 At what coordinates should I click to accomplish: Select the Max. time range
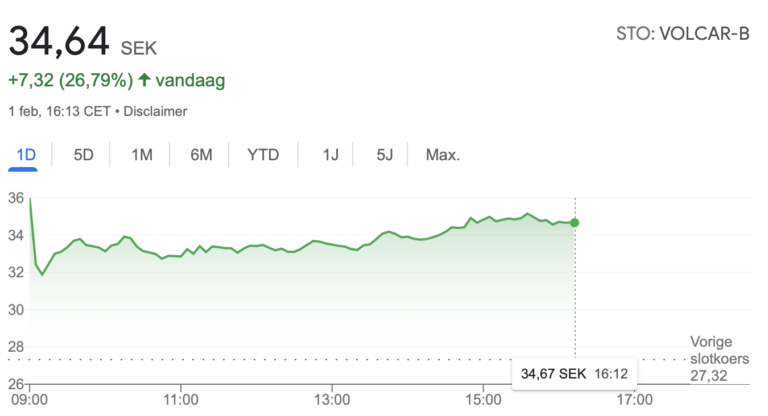coord(442,155)
